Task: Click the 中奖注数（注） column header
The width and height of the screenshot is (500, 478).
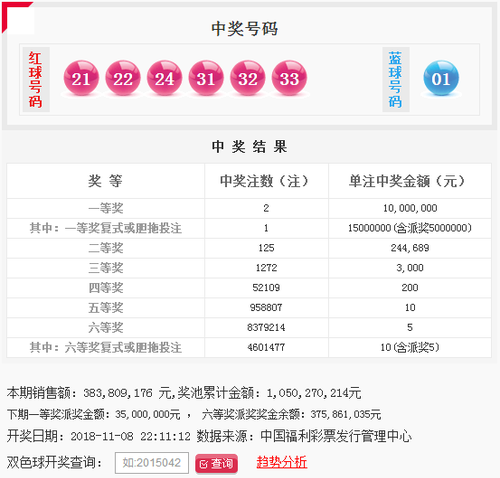Action: click(266, 181)
